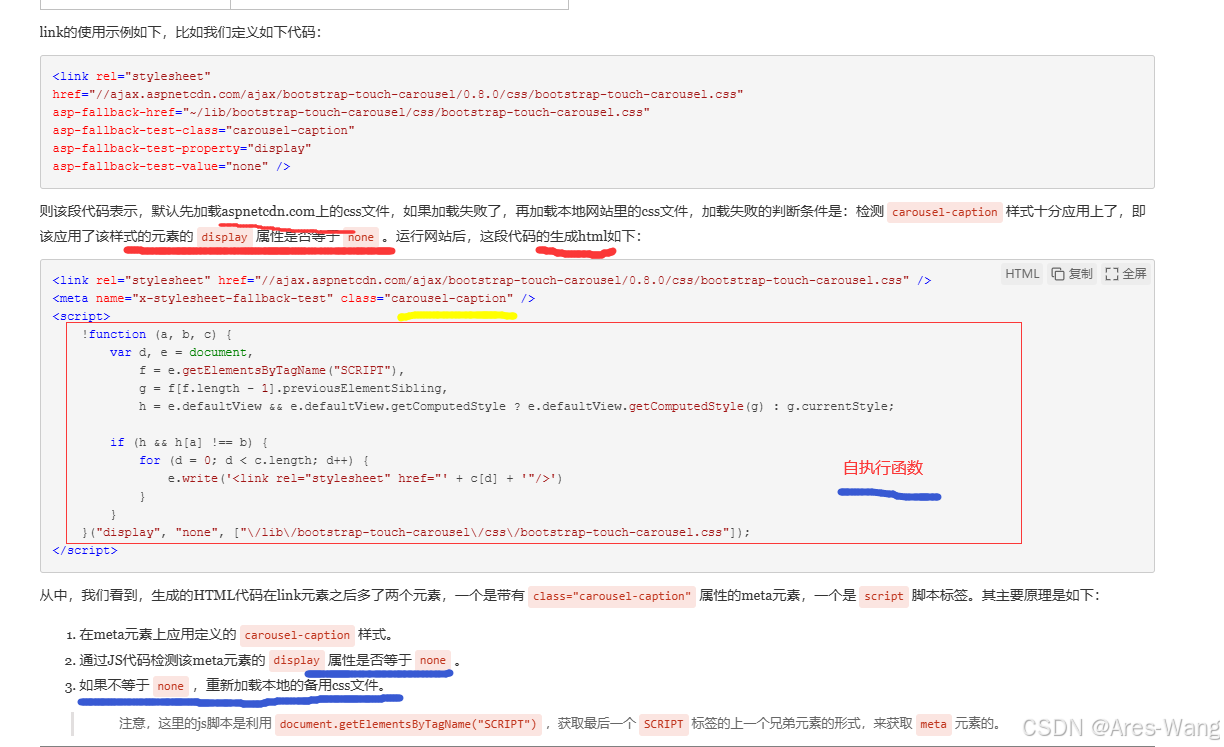
Task: Click the HTML language label on code block
Action: (1022, 274)
